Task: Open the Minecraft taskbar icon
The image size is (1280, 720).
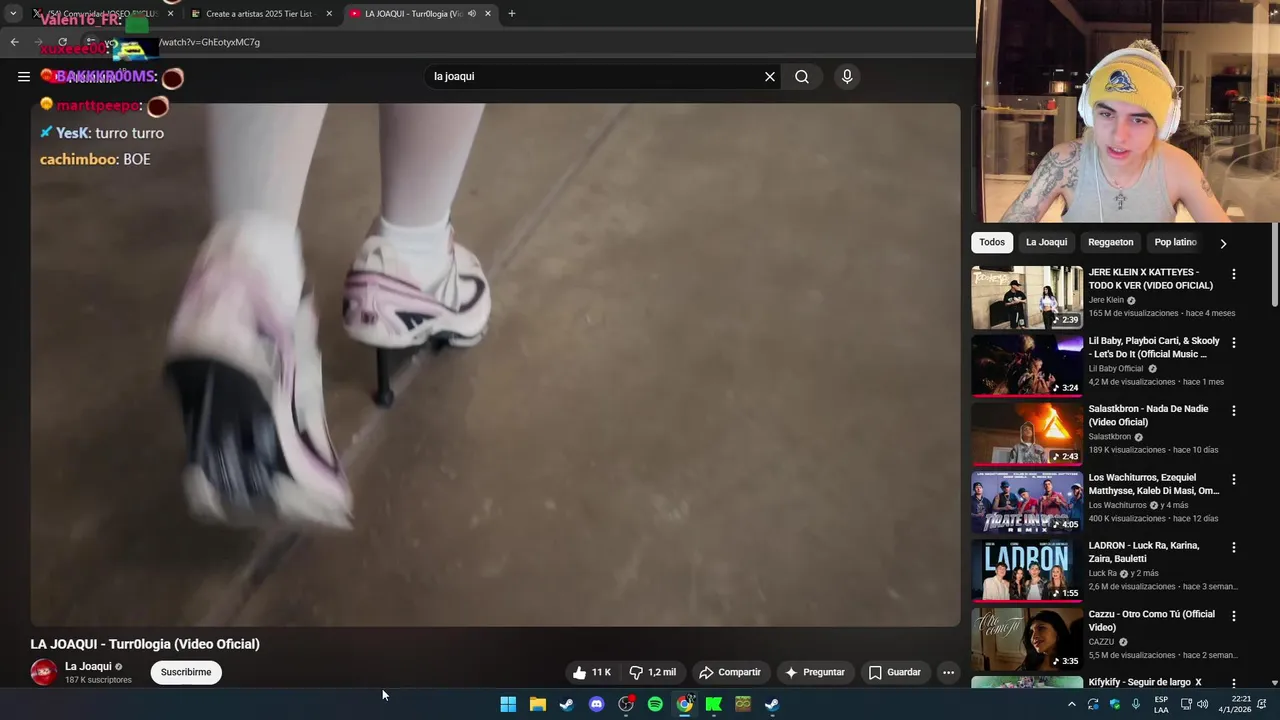Action: [743, 704]
